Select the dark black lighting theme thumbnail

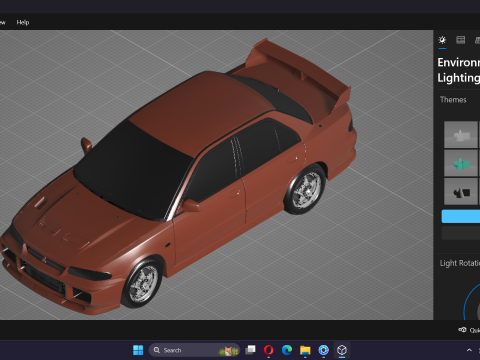(x=461, y=191)
